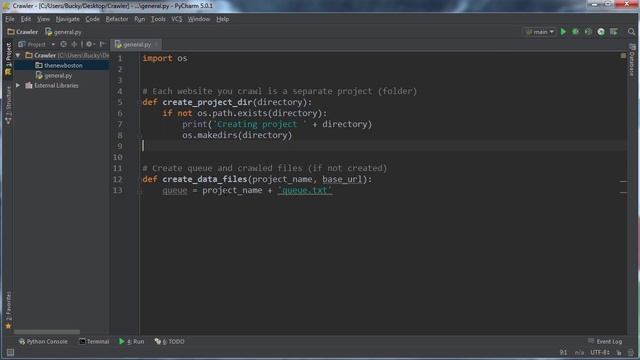Screen dimensions: 640x360
Task: Open the Window menu
Action: [x=199, y=19]
